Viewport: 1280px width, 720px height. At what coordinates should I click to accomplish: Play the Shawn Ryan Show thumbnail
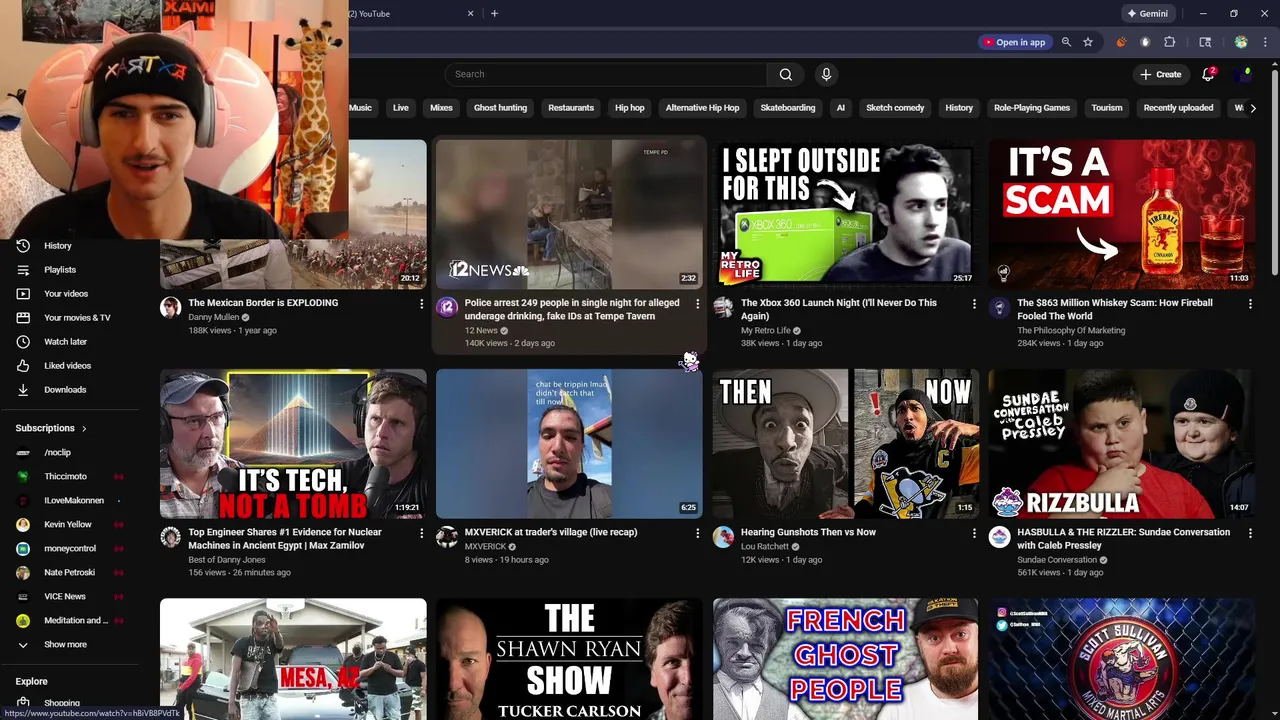click(569, 659)
